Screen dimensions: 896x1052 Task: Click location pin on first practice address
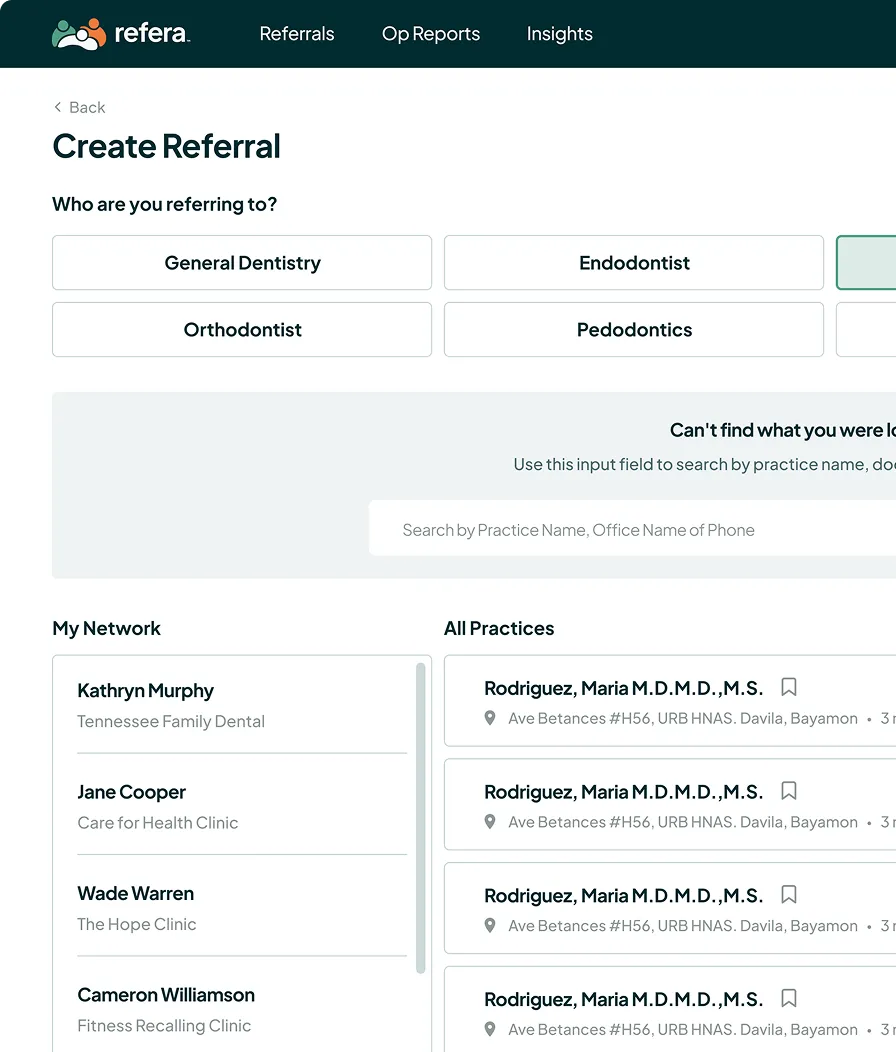(490, 718)
